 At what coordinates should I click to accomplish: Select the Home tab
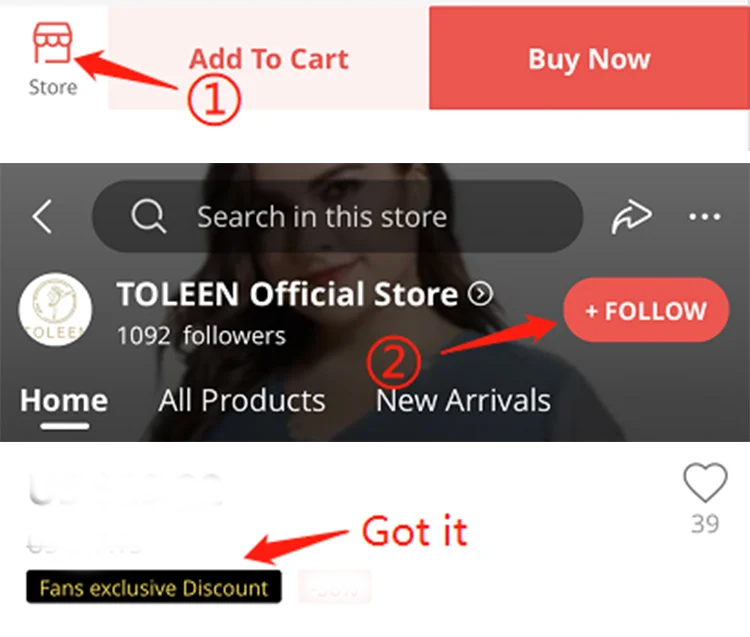pyautogui.click(x=64, y=400)
